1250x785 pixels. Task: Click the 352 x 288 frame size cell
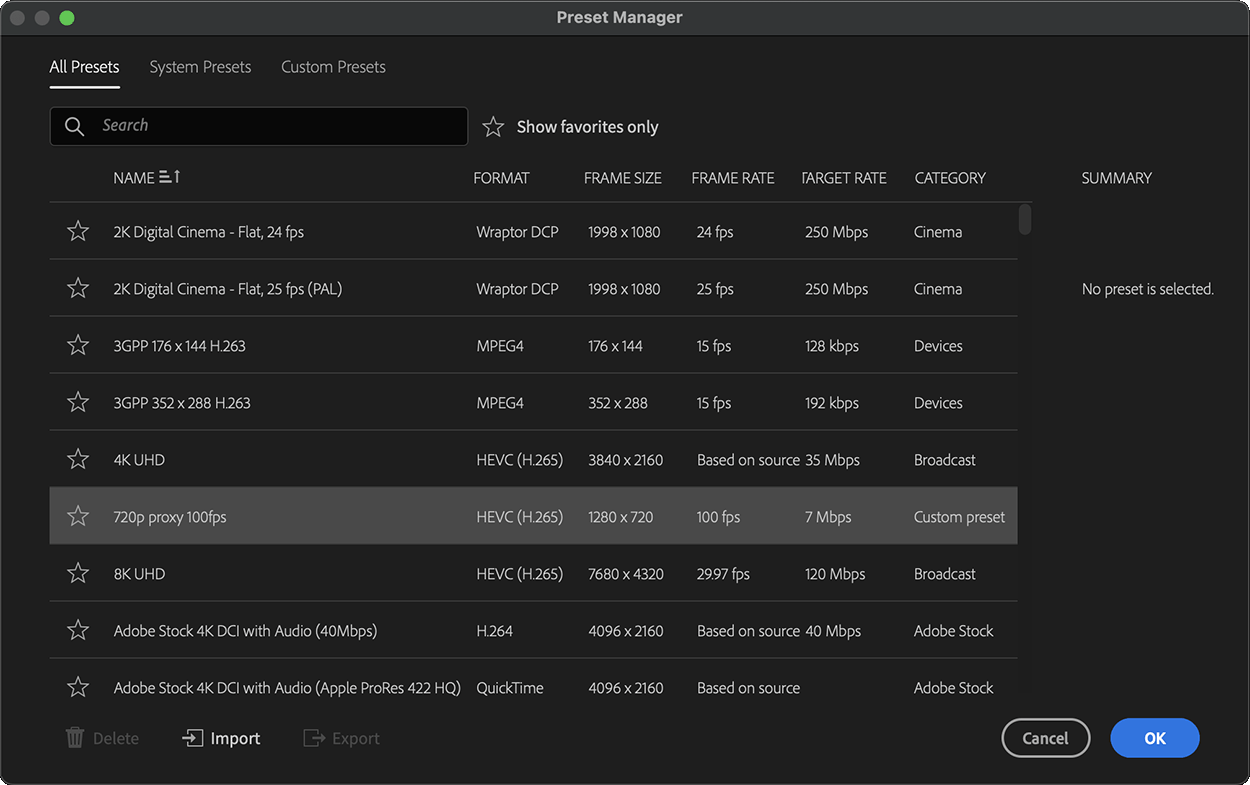click(x=618, y=403)
